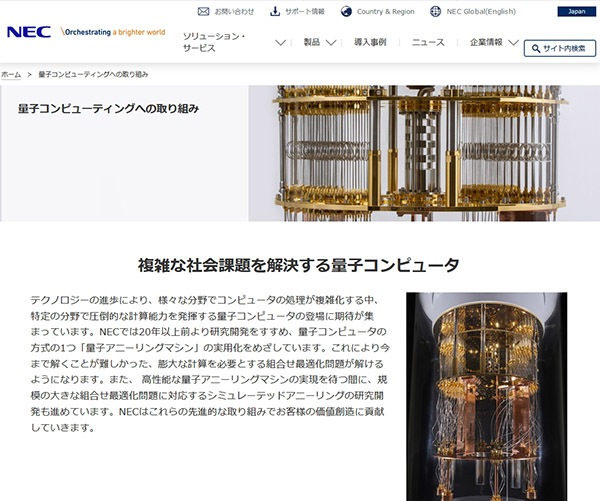Click the dark quantum annealing machine photo
This screenshot has height=501, width=600.
[x=487, y=397]
